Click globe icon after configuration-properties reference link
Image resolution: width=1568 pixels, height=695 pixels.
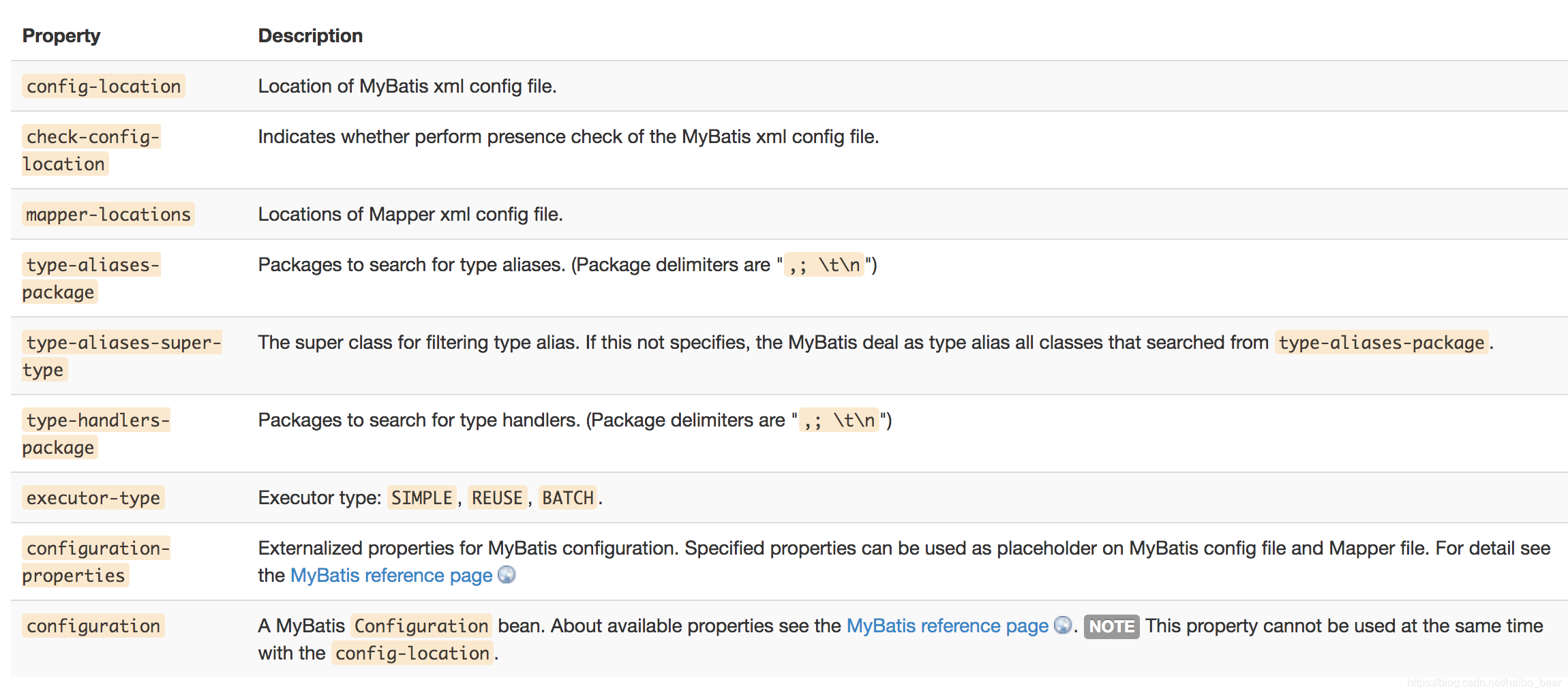[507, 575]
